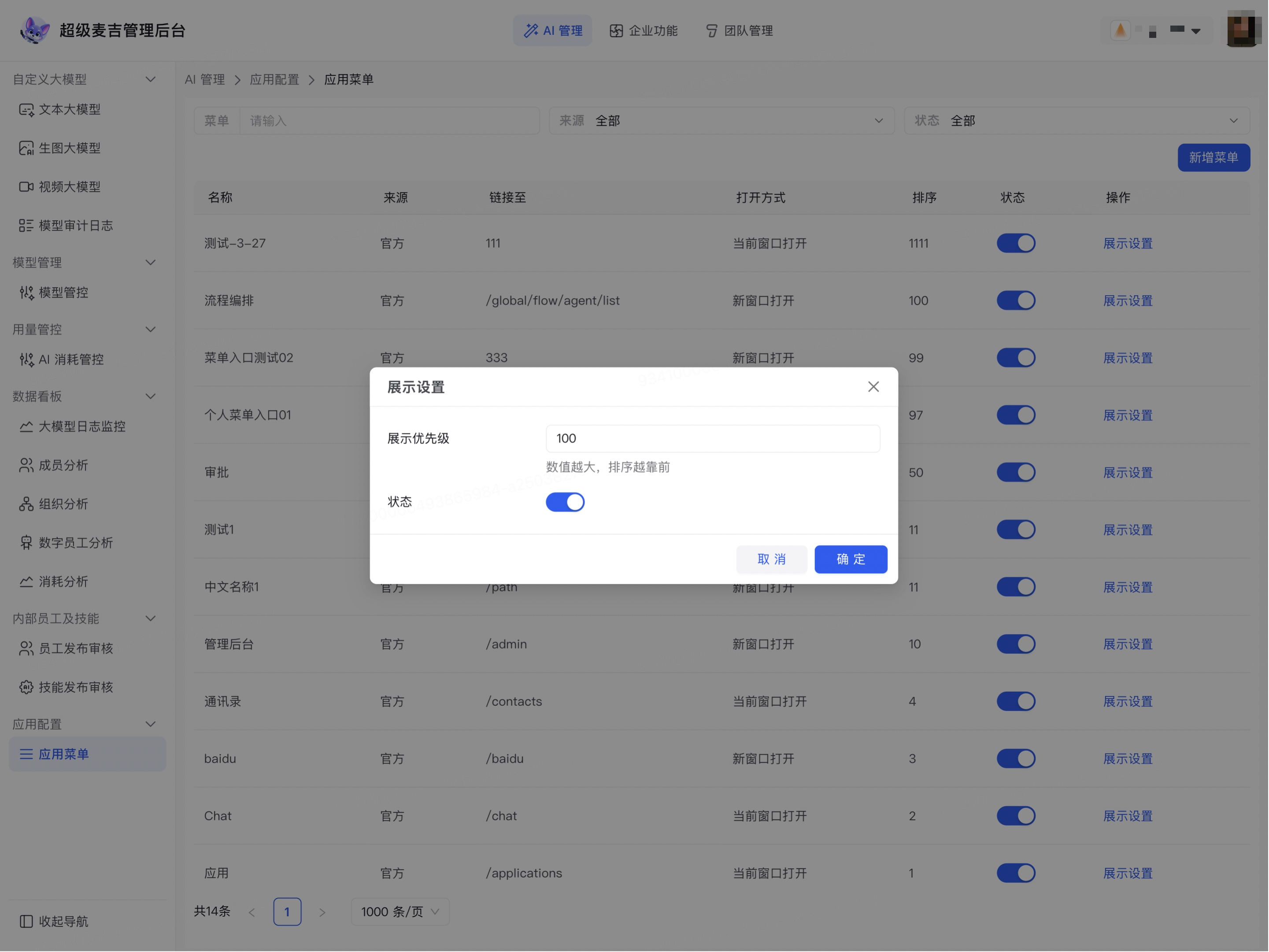Open 数字员工分析 icon
Viewport: 1269px width, 952px height.
pyautogui.click(x=26, y=543)
